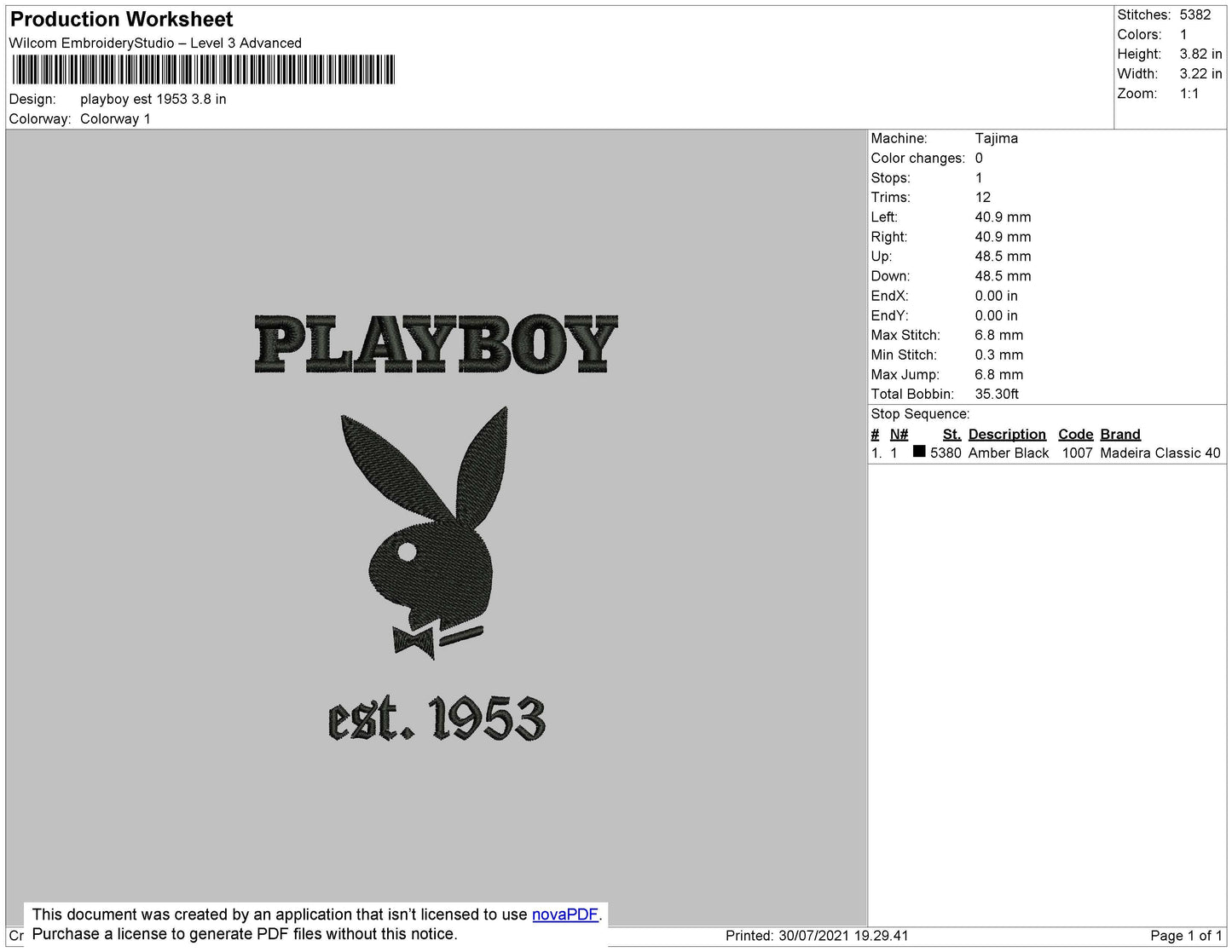Viewport: 1232px width, 952px height.
Task: Select 'Wilcom EmbroideryStudio – Level 3 Advanced' text
Action: pos(155,43)
